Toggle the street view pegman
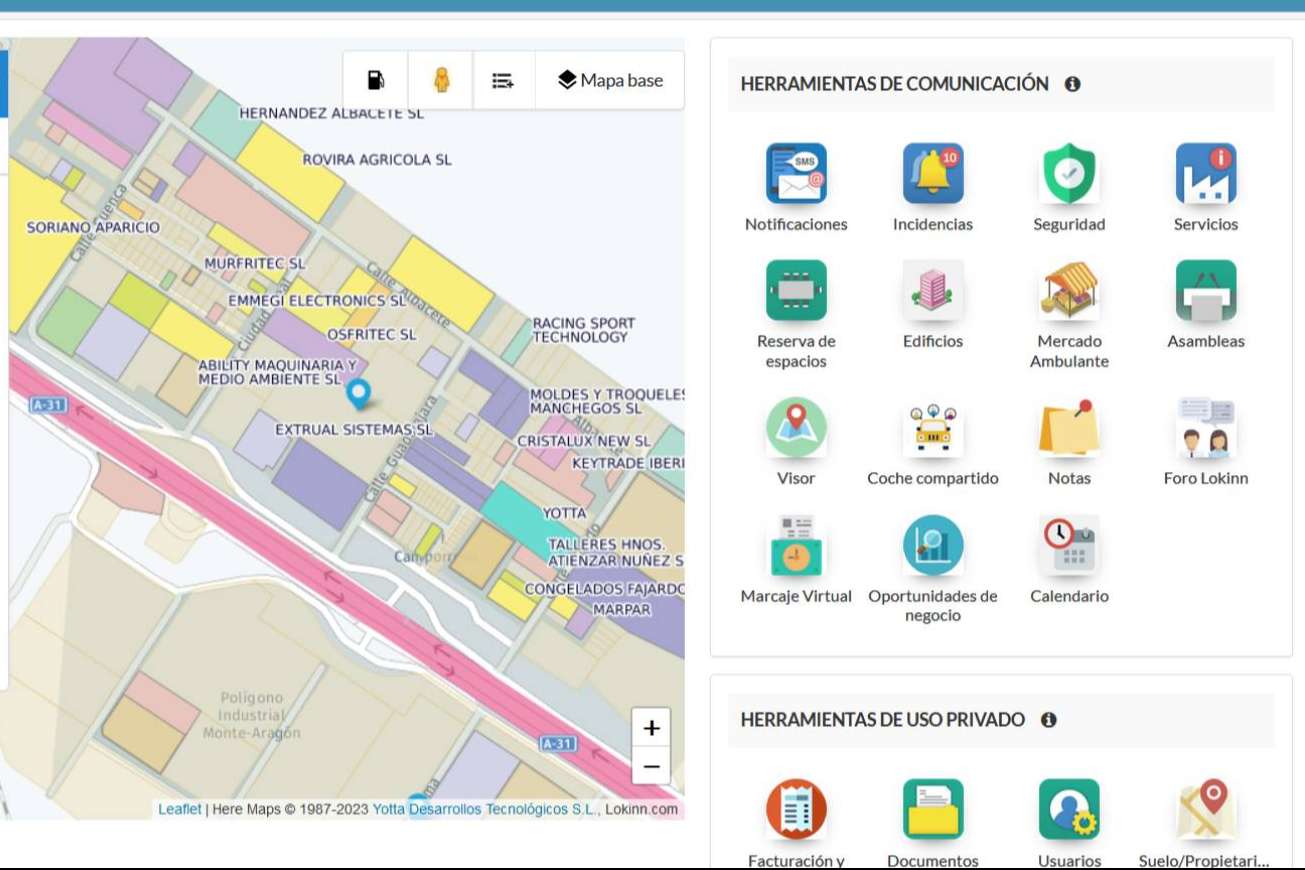The width and height of the screenshot is (1305, 870). pyautogui.click(x=441, y=80)
